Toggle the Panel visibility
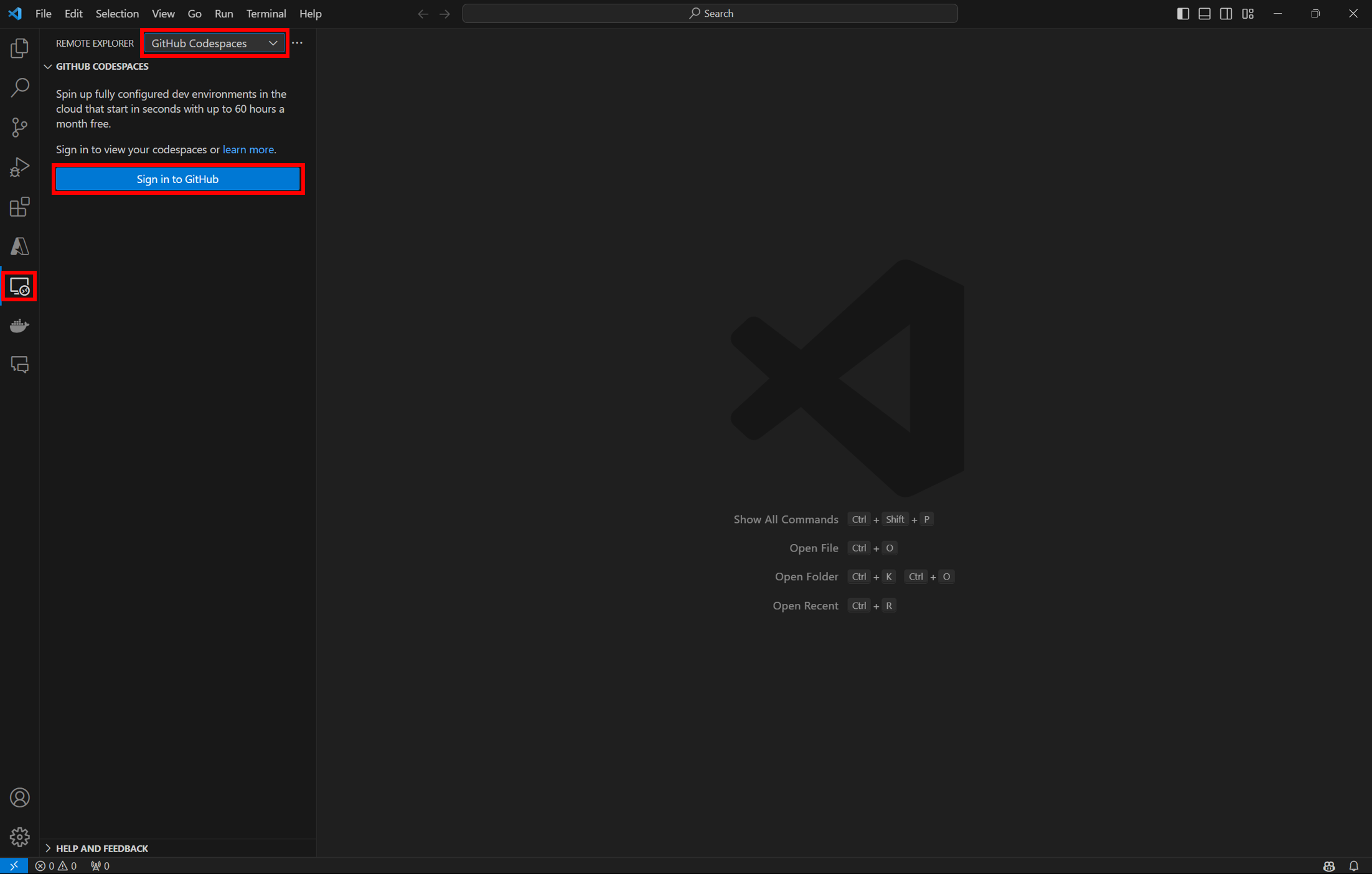 (x=1205, y=13)
